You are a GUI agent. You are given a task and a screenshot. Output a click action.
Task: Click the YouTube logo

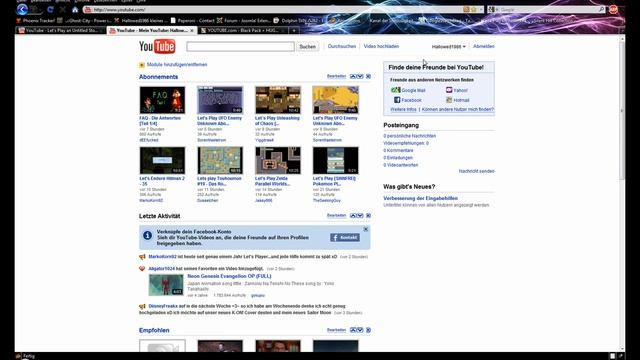pyautogui.click(x=157, y=47)
